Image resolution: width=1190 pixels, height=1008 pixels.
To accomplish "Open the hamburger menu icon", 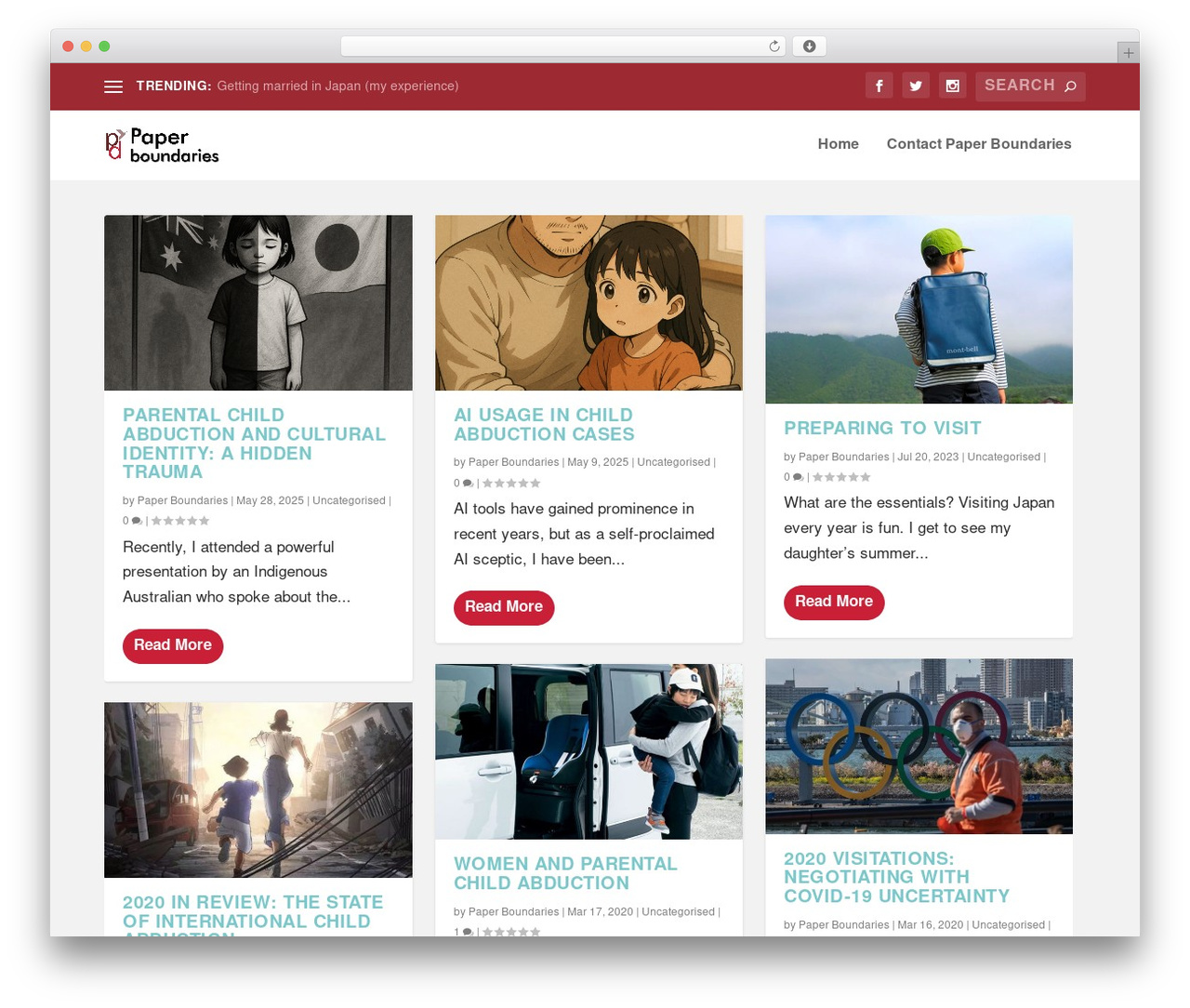I will tap(113, 86).
